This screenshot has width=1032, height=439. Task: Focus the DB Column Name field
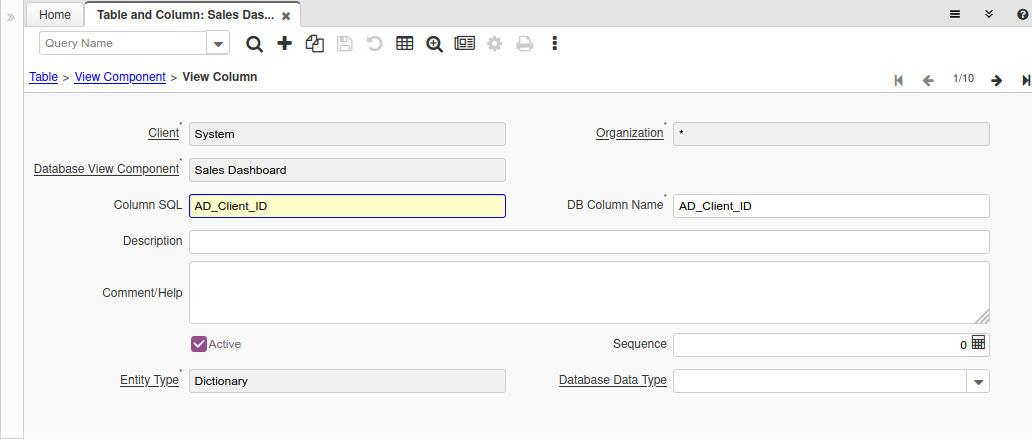click(831, 206)
